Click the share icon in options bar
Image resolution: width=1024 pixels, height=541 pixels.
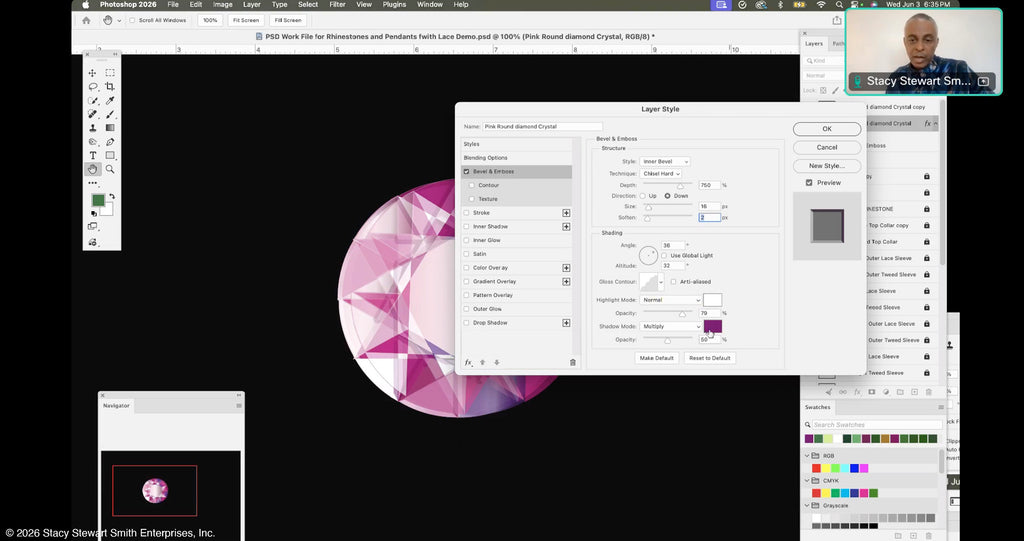(x=837, y=20)
